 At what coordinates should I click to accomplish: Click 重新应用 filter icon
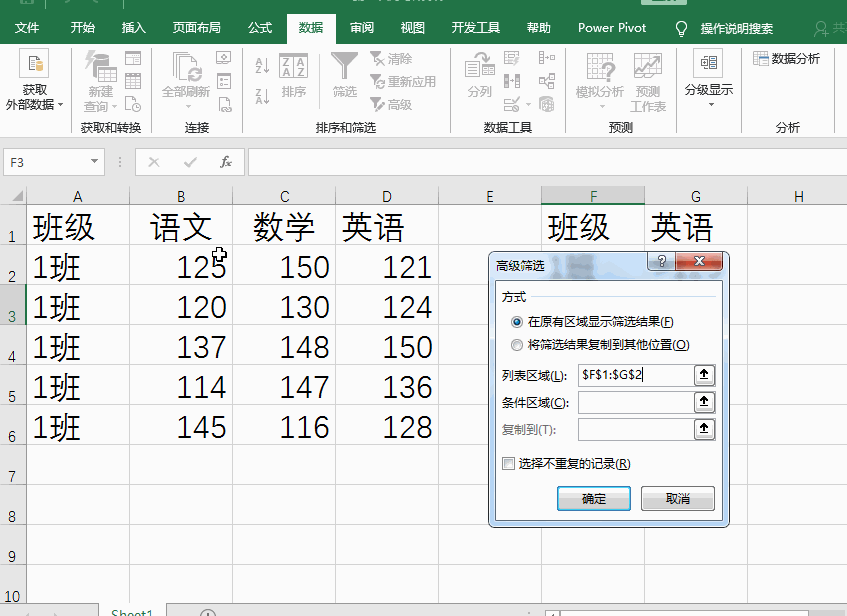[x=377, y=82]
